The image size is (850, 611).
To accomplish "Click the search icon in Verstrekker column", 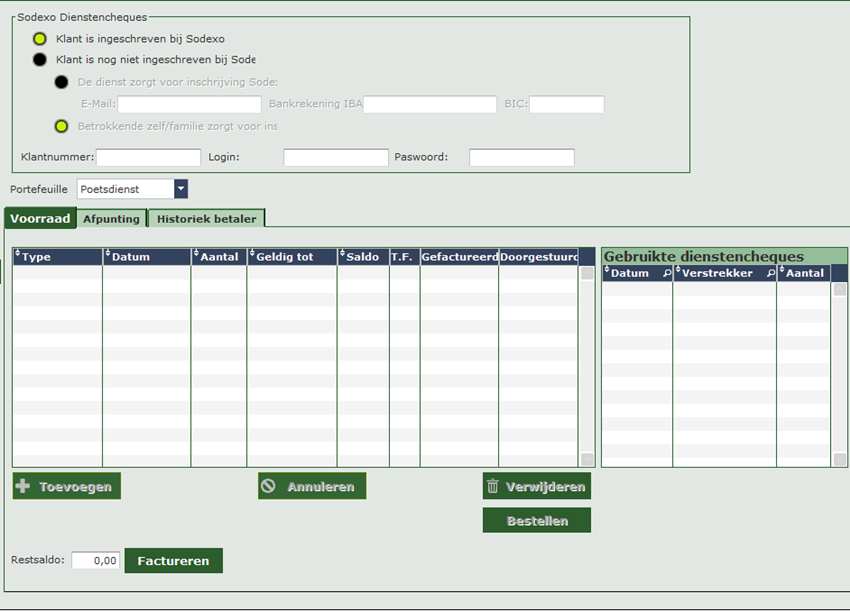I will [770, 273].
